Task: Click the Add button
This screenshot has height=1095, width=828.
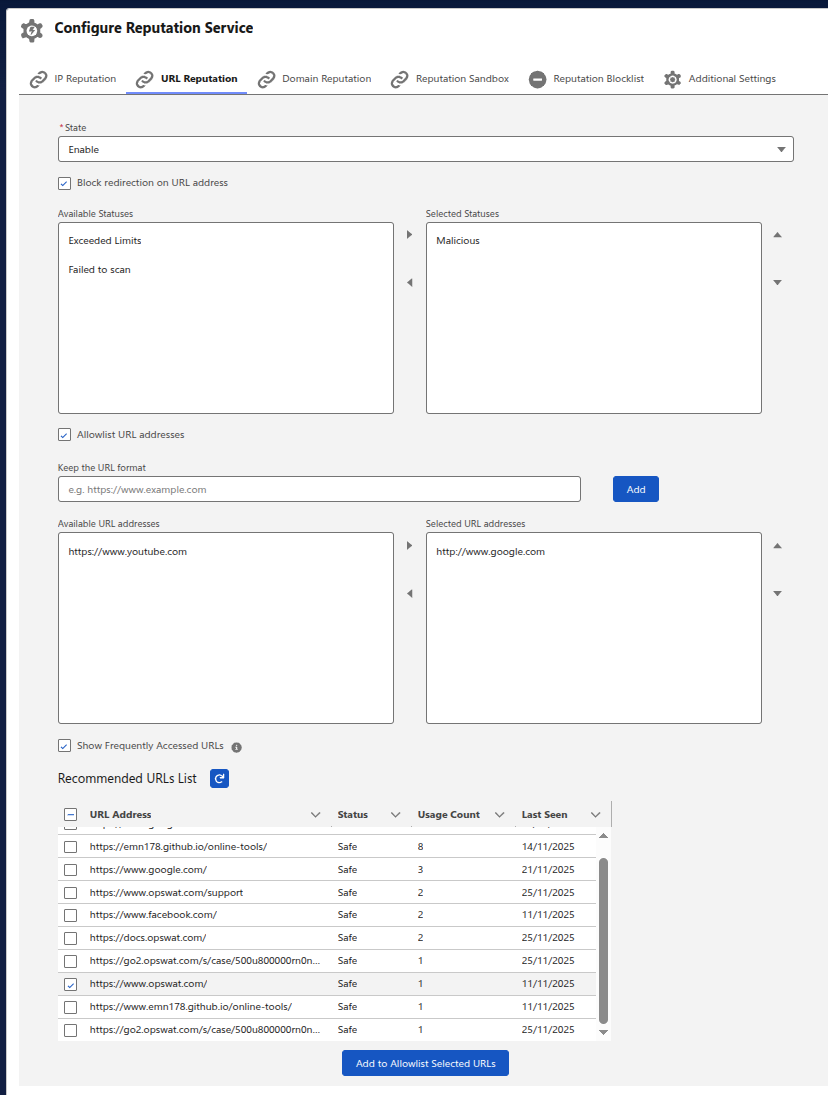Action: 635,489
